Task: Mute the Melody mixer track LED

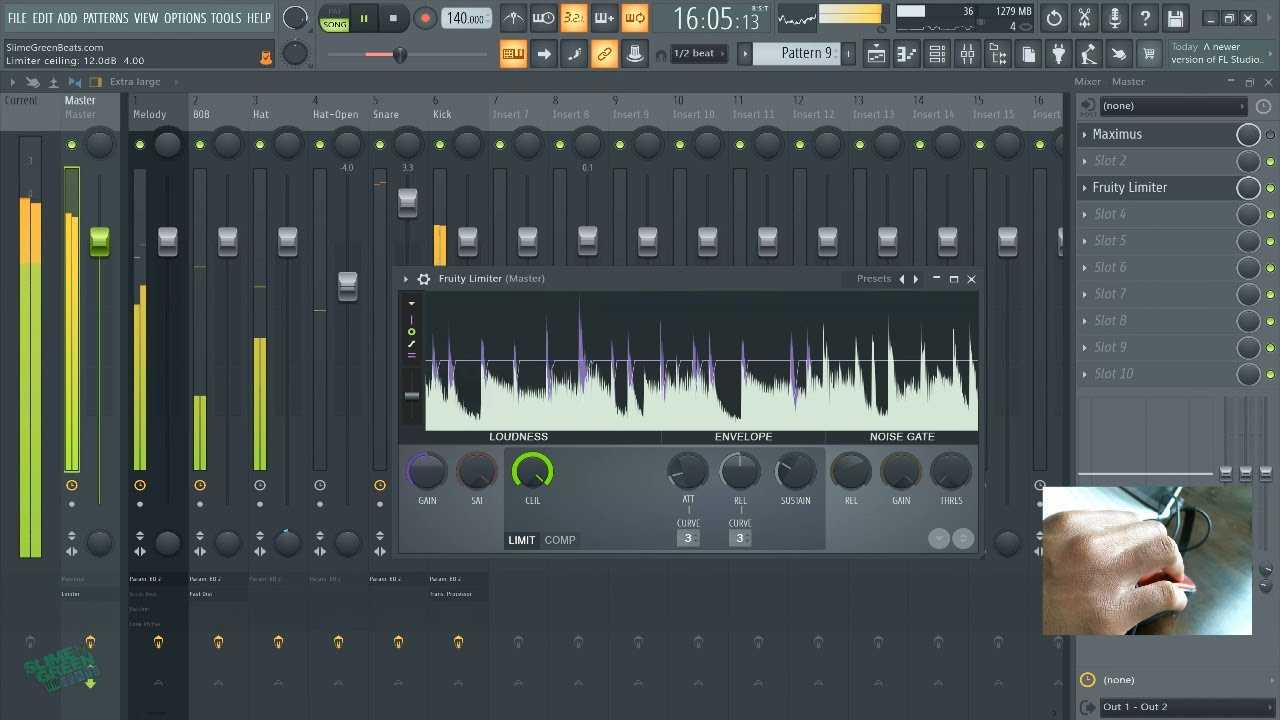Action: point(140,146)
